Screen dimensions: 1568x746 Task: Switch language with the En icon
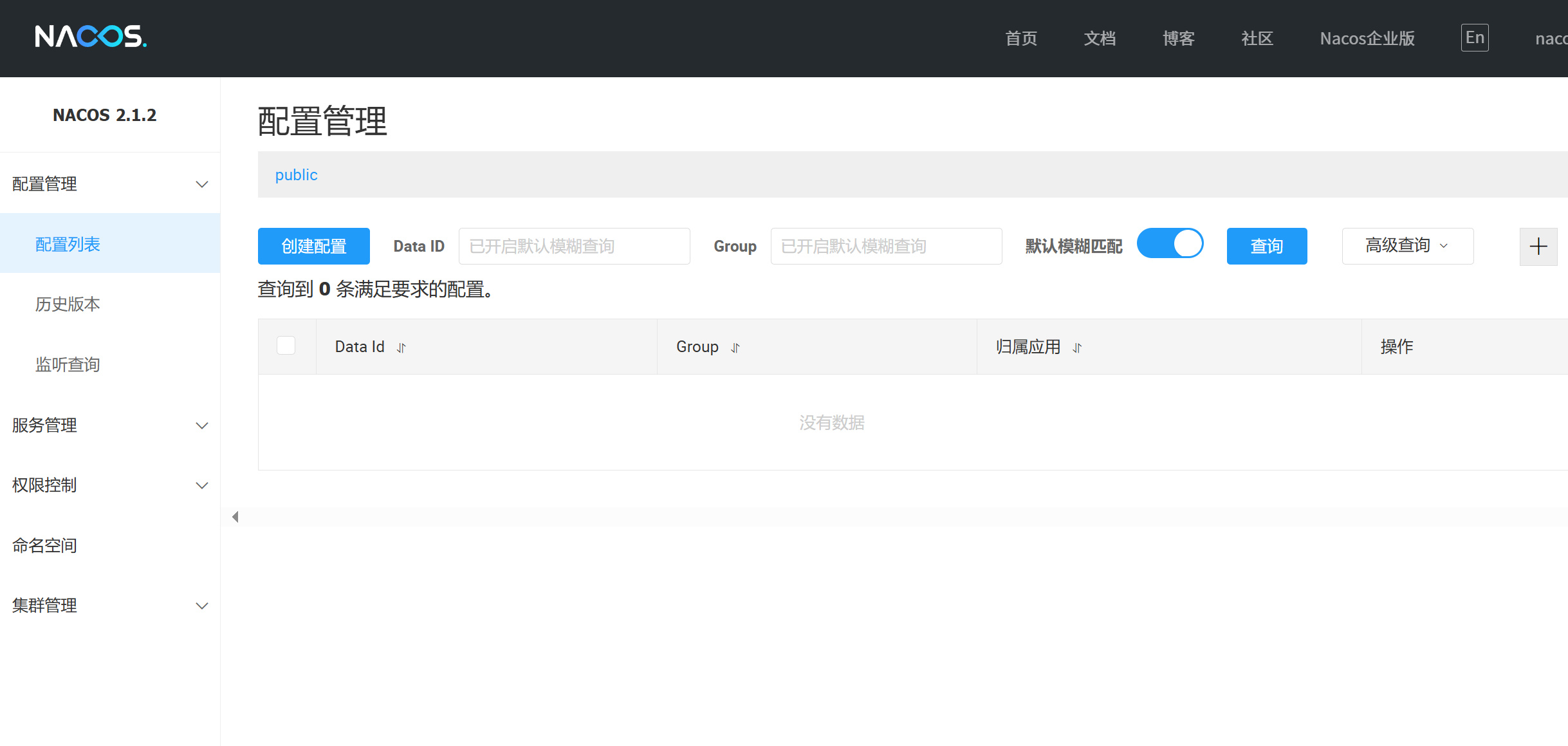(1475, 38)
